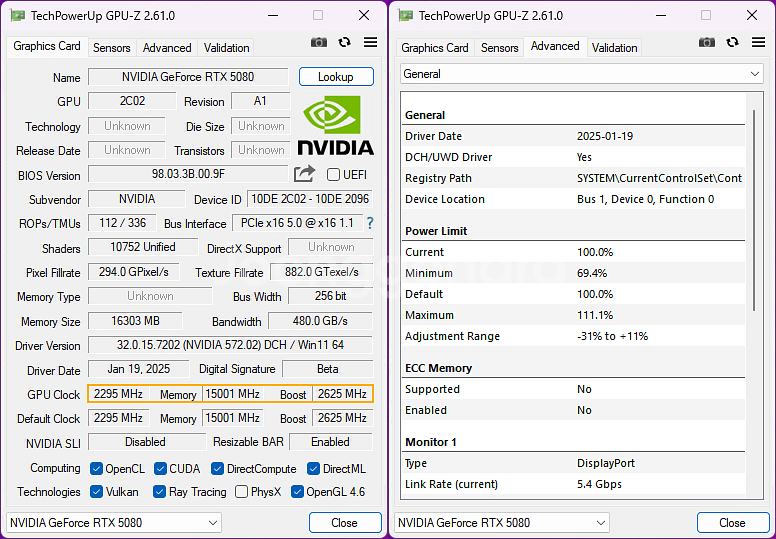Click refresh icon in left GPU-Z window

coord(344,43)
